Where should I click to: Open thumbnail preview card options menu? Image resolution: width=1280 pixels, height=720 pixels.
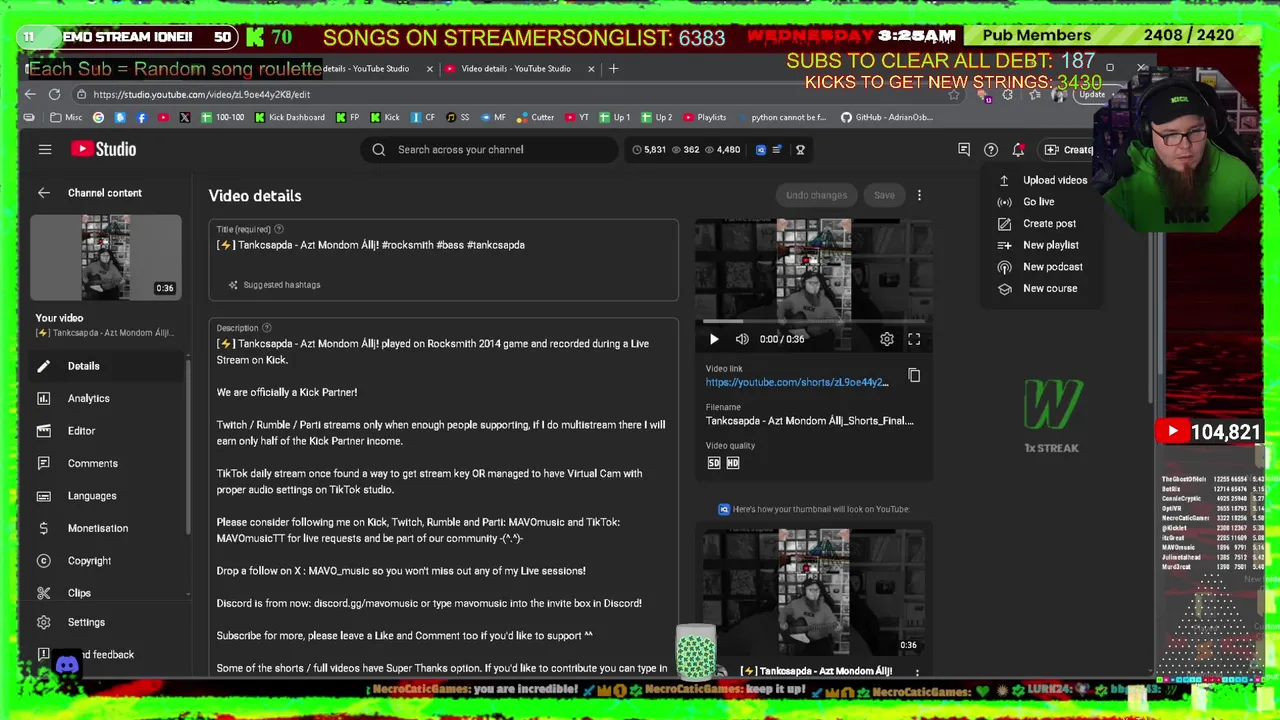917,672
